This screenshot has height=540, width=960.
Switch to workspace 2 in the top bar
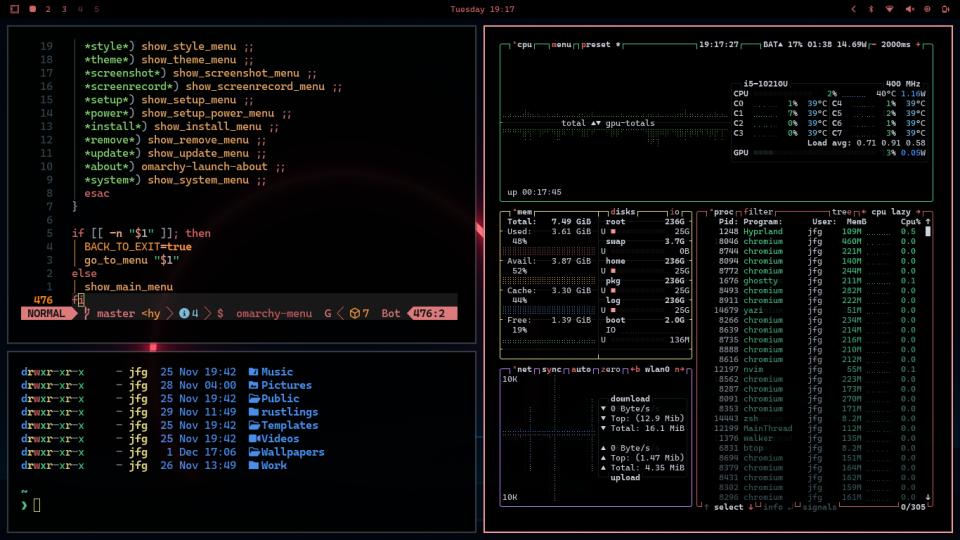pyautogui.click(x=48, y=9)
